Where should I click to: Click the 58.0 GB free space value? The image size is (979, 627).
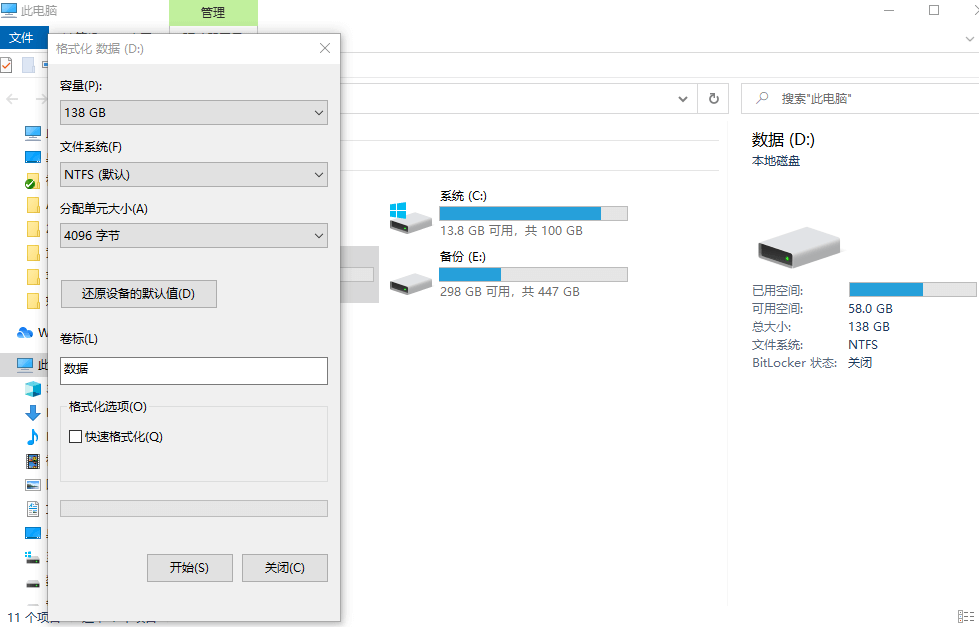click(870, 309)
